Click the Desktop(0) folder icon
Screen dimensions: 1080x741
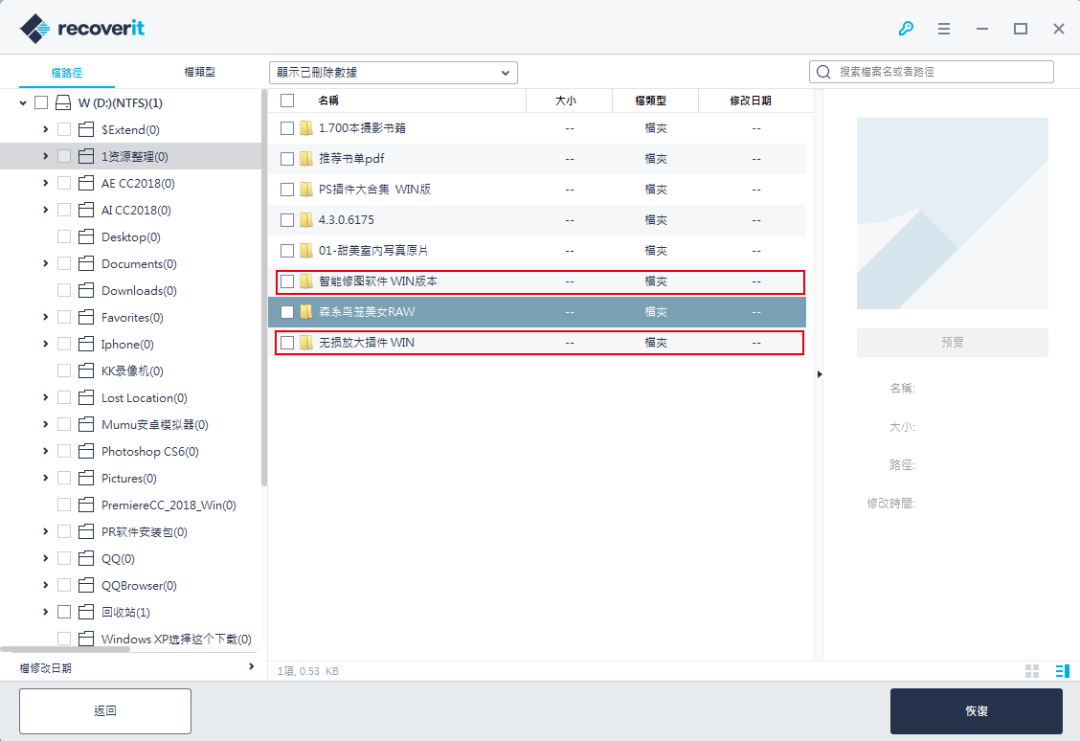pos(86,237)
